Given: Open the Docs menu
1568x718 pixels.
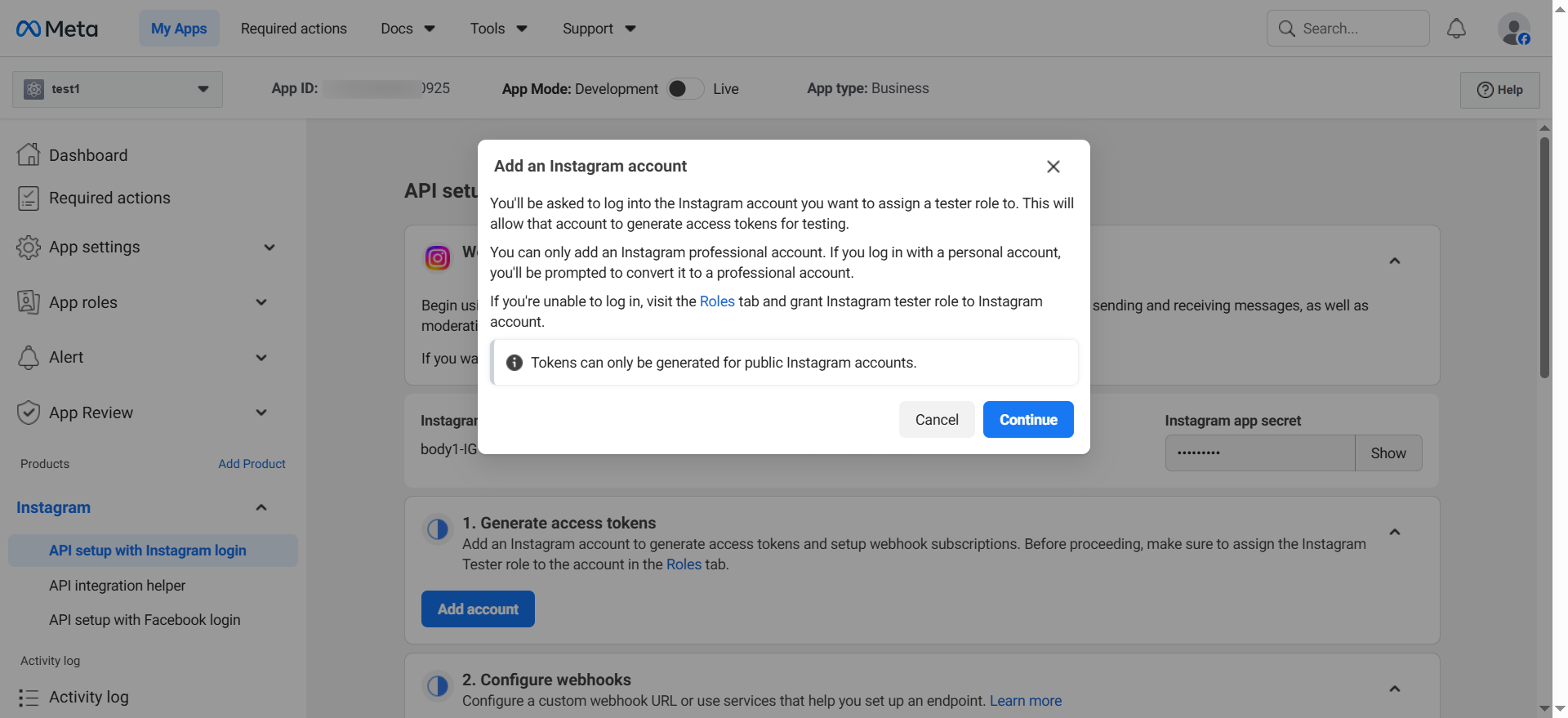Looking at the screenshot, I should (x=408, y=29).
